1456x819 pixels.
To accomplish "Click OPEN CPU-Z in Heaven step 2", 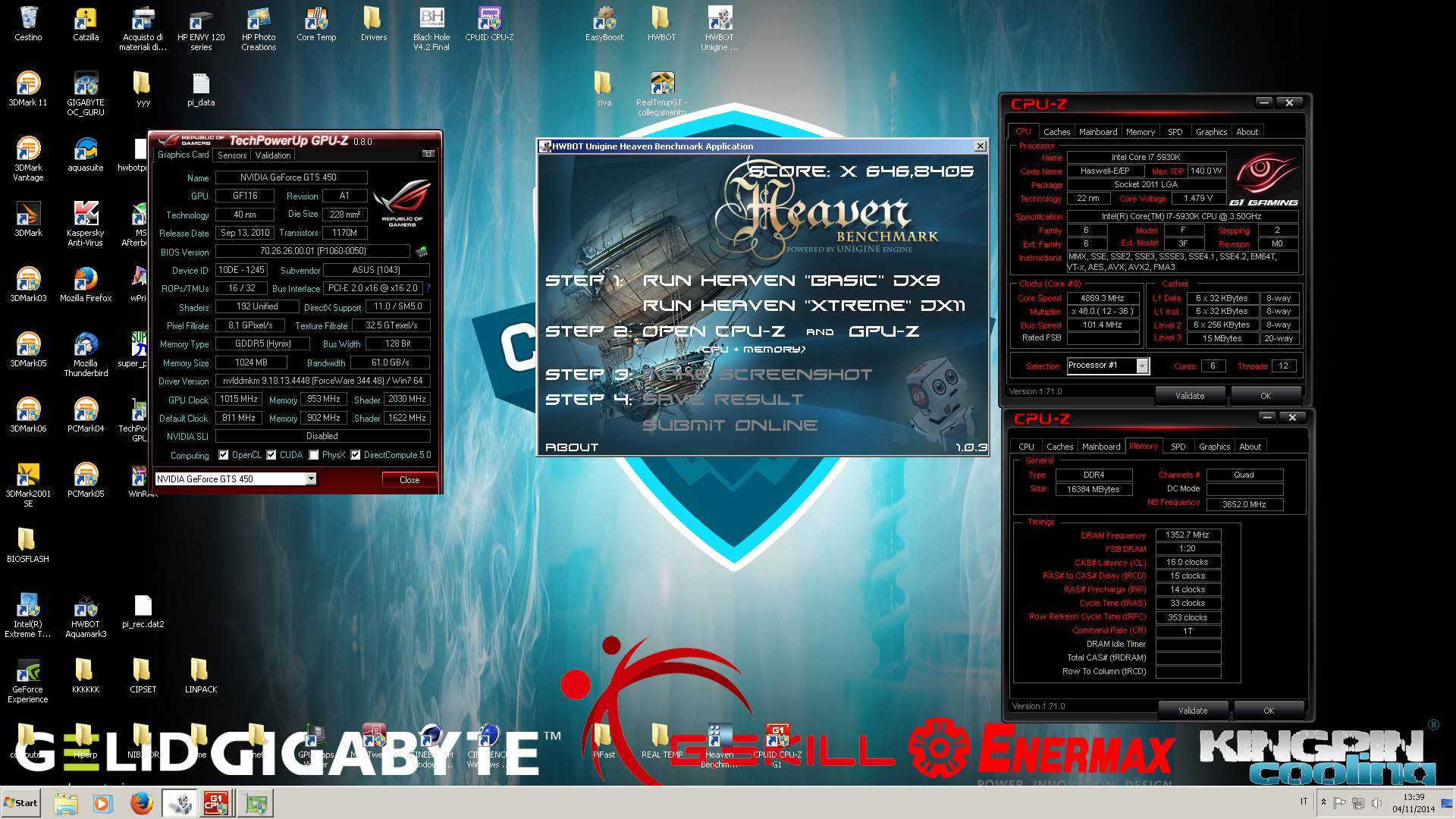I will (x=714, y=331).
